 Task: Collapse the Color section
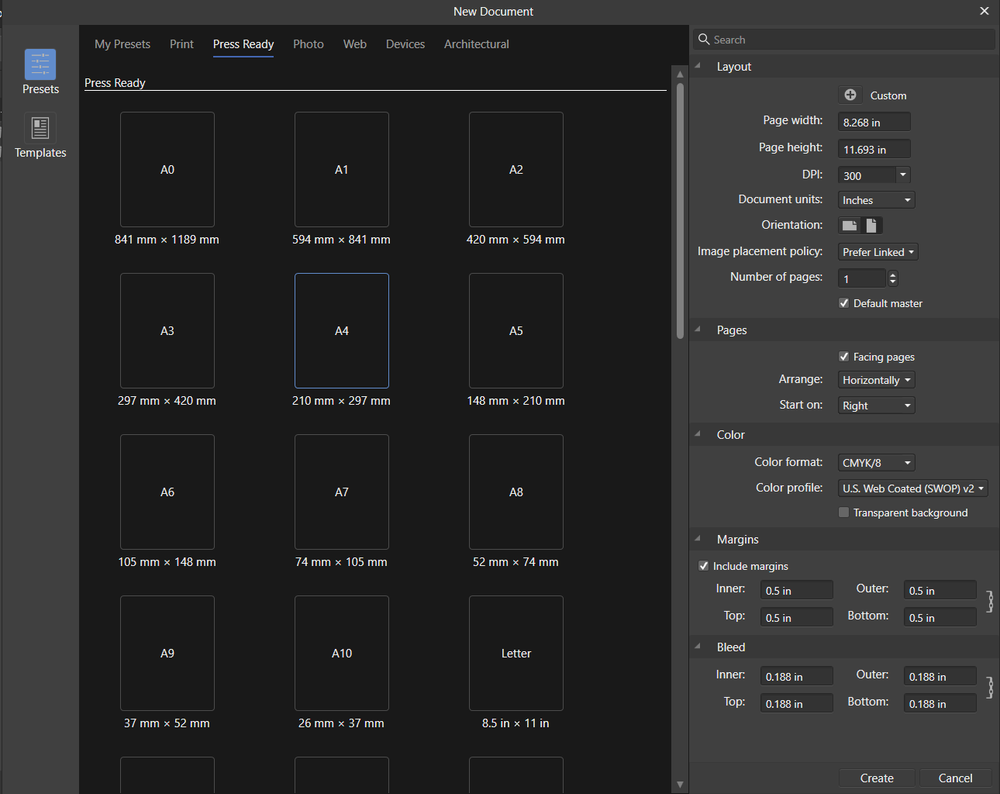click(x=698, y=434)
